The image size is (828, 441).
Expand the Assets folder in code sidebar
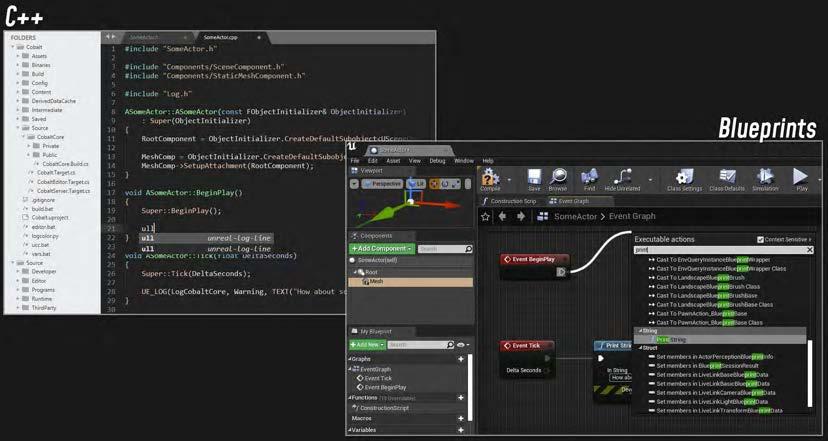[17, 56]
